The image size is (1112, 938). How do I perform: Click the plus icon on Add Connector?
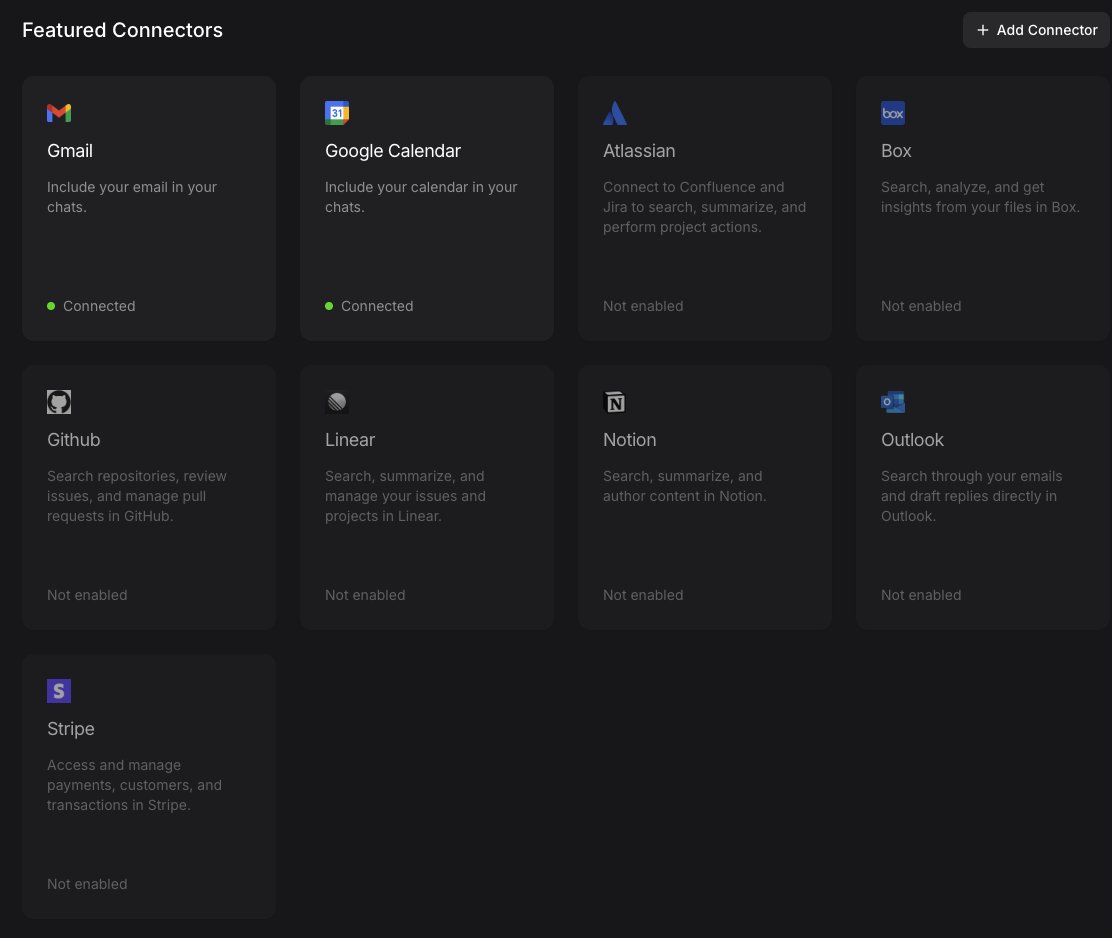[982, 30]
